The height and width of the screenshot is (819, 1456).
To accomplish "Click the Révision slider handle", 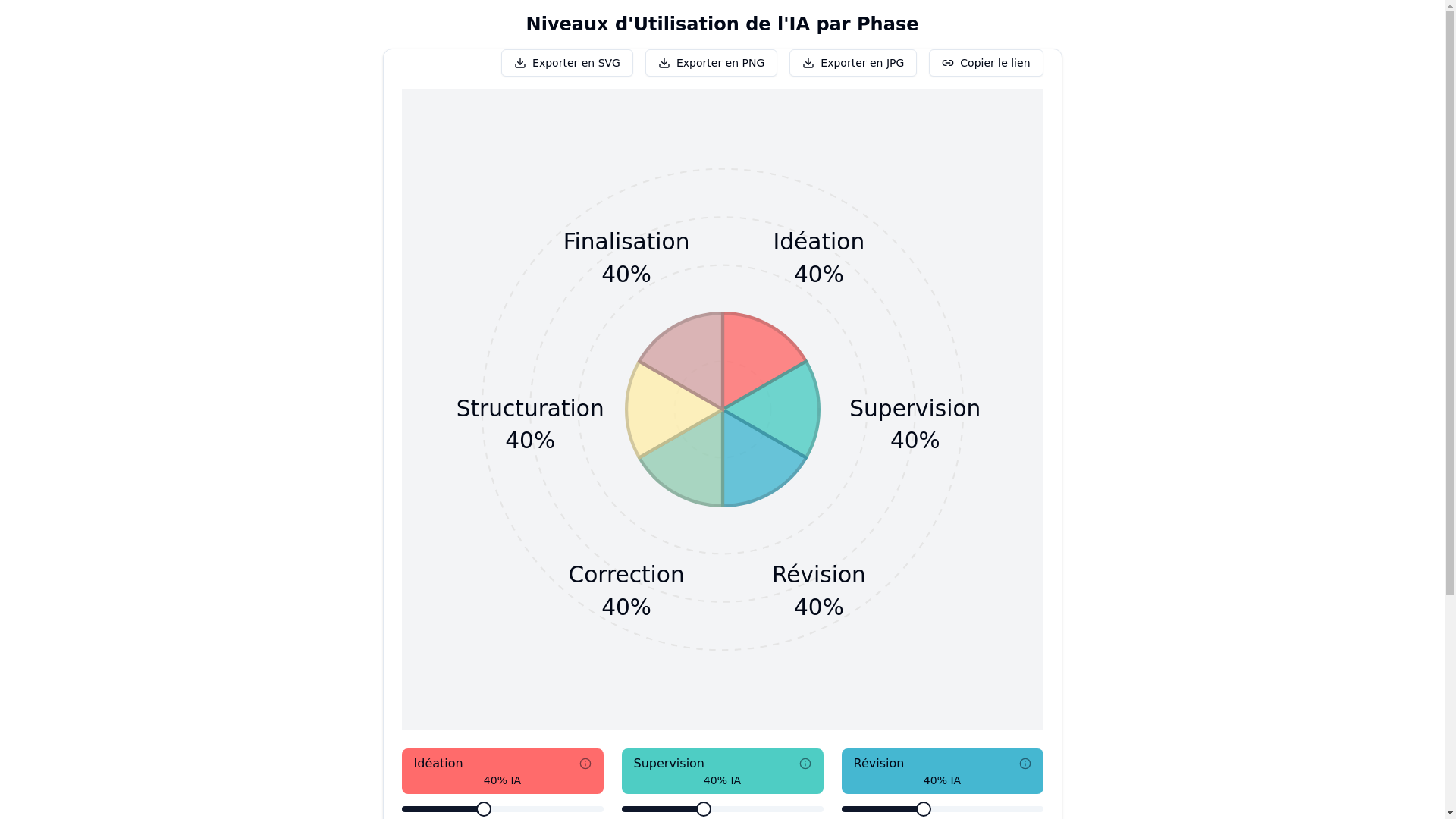I will point(924,809).
